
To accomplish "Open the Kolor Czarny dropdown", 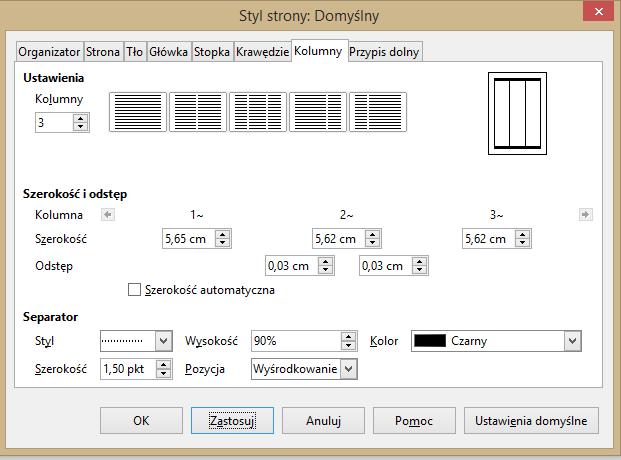I will point(572,341).
